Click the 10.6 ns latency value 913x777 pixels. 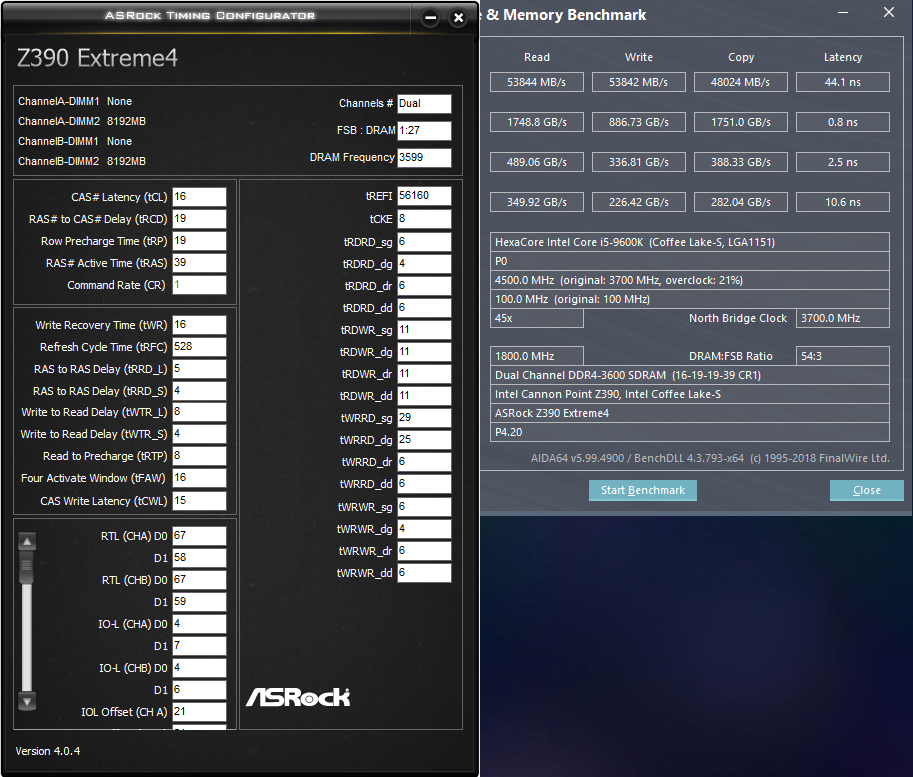pos(843,202)
